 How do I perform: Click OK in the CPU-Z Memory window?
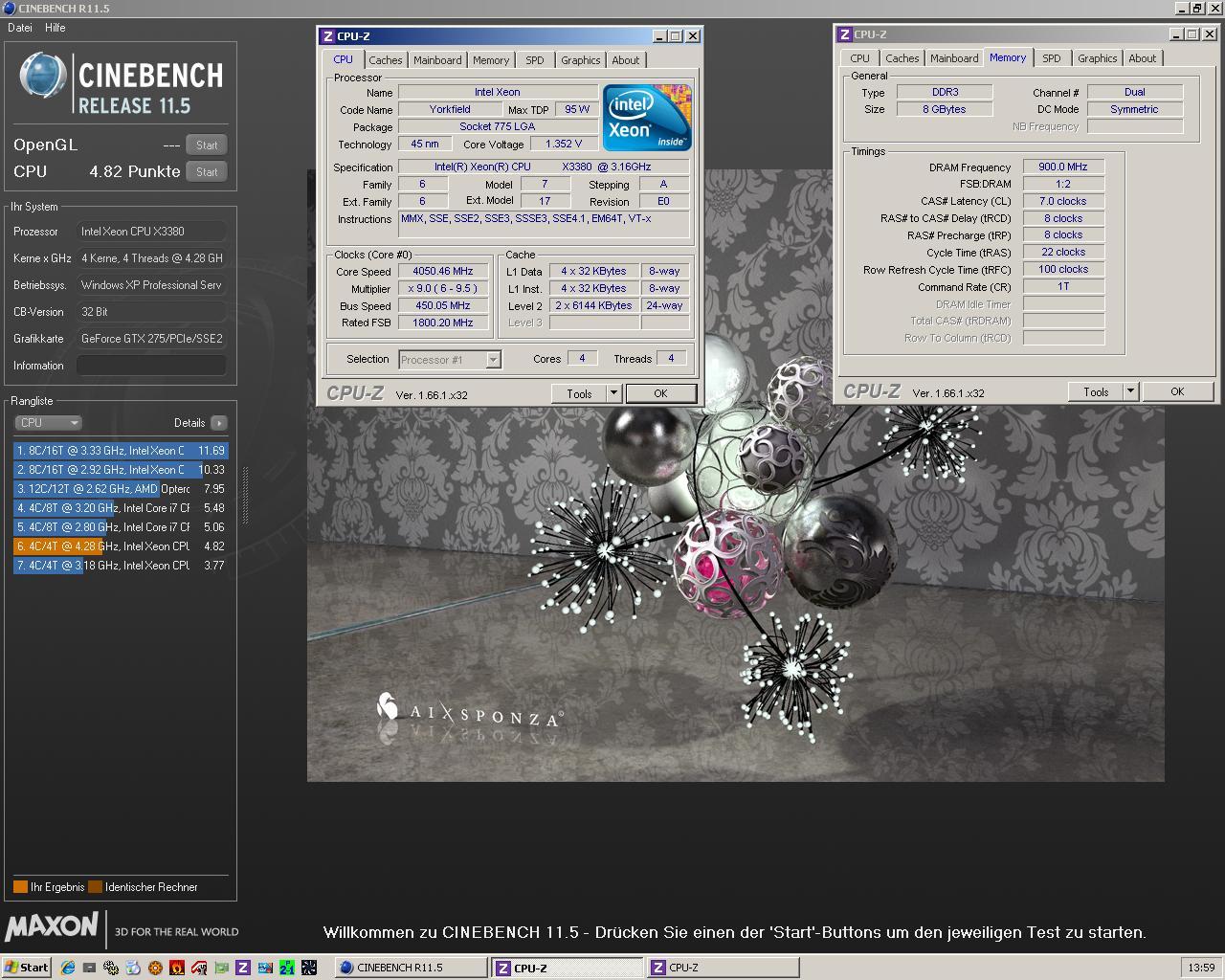tap(1177, 391)
